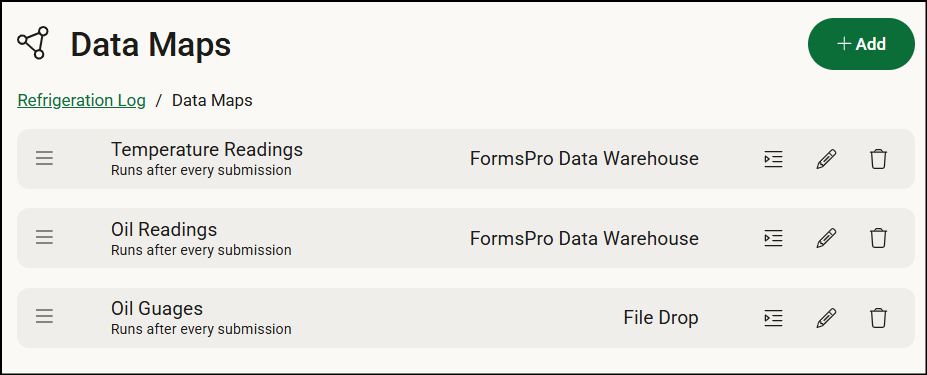Grab the Oil Guages drag handle
Image resolution: width=927 pixels, height=375 pixels.
click(x=44, y=317)
